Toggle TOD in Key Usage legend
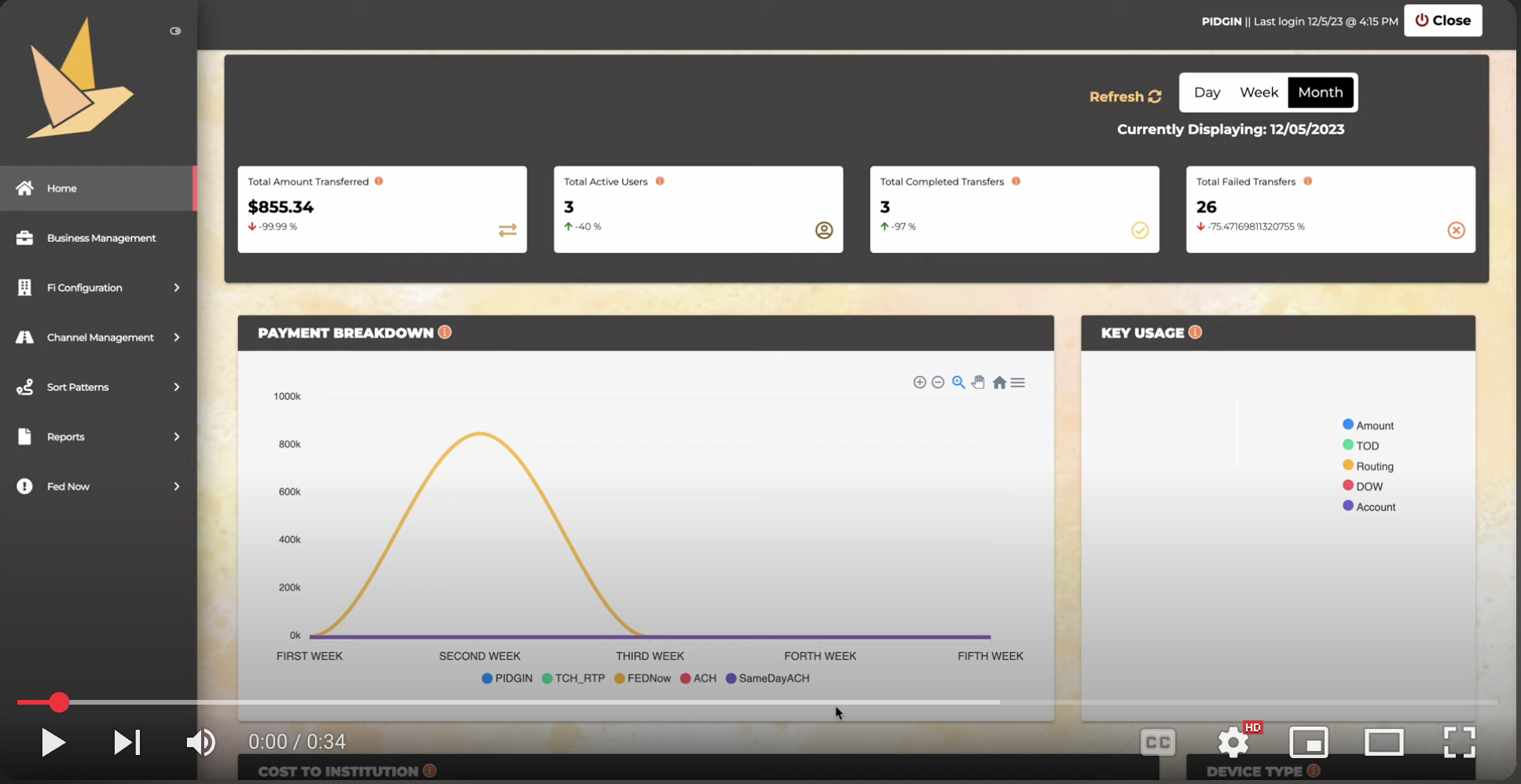This screenshot has height=784, width=1521. pos(1362,445)
